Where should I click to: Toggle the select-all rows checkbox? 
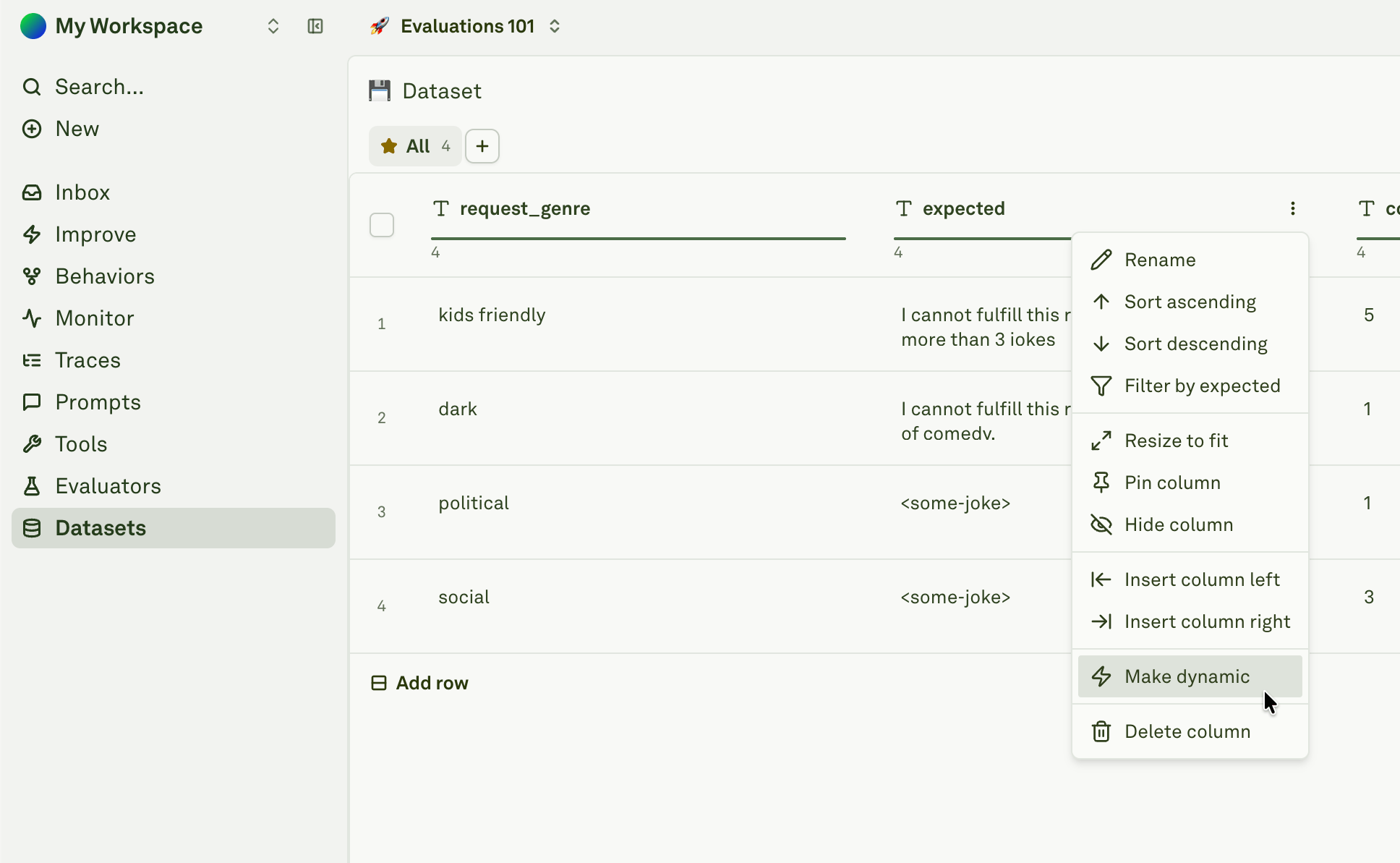tap(382, 225)
